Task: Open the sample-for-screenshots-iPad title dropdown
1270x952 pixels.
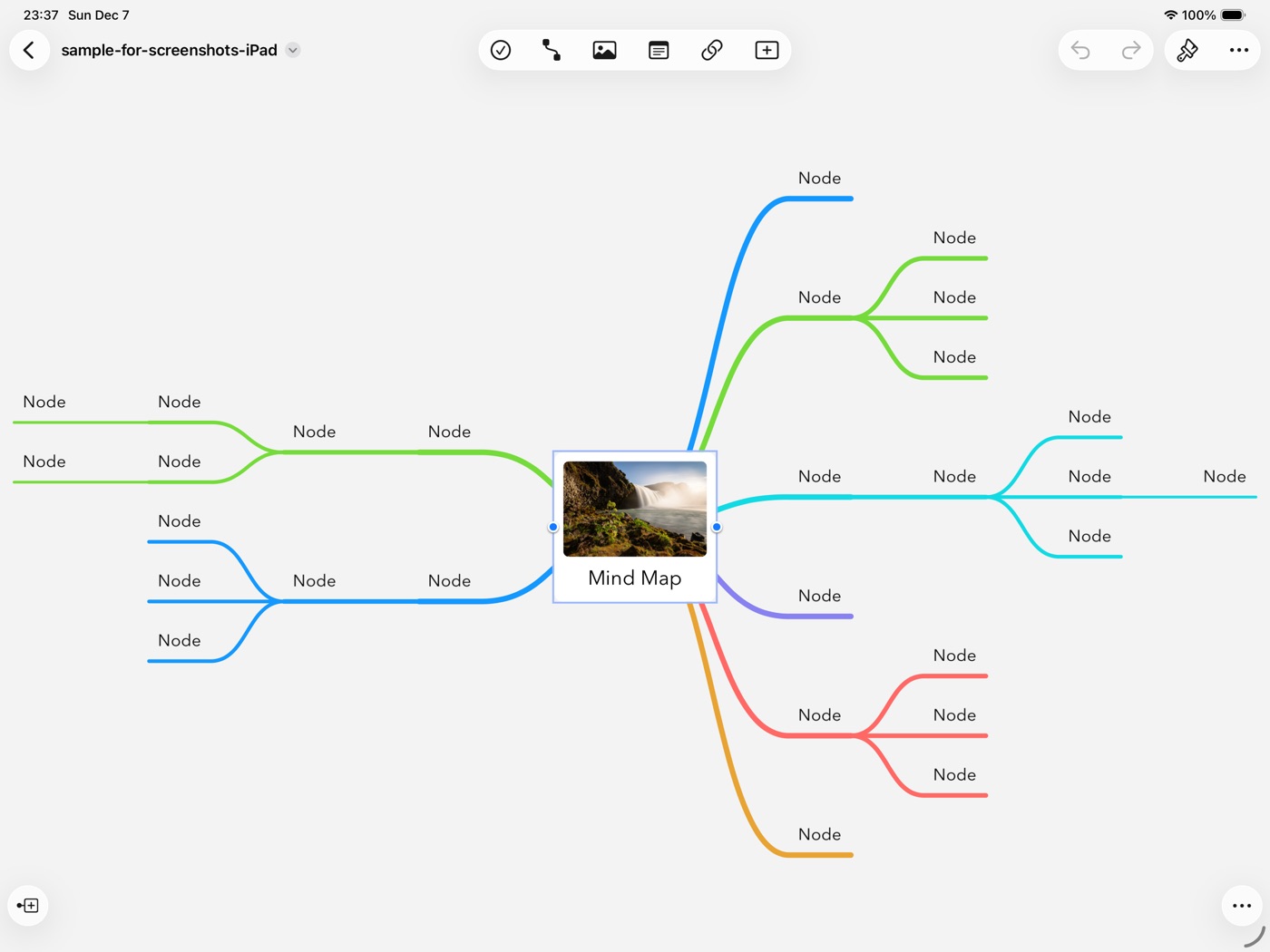Action: click(293, 50)
